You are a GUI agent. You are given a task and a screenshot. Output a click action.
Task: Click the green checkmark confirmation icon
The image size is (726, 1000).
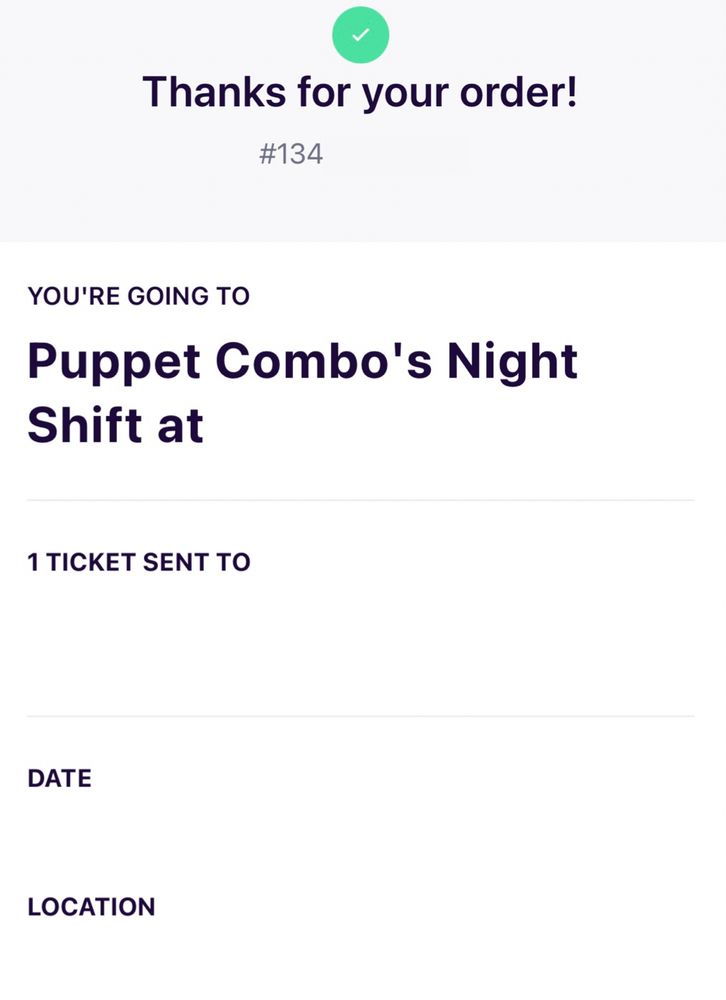tap(360, 35)
